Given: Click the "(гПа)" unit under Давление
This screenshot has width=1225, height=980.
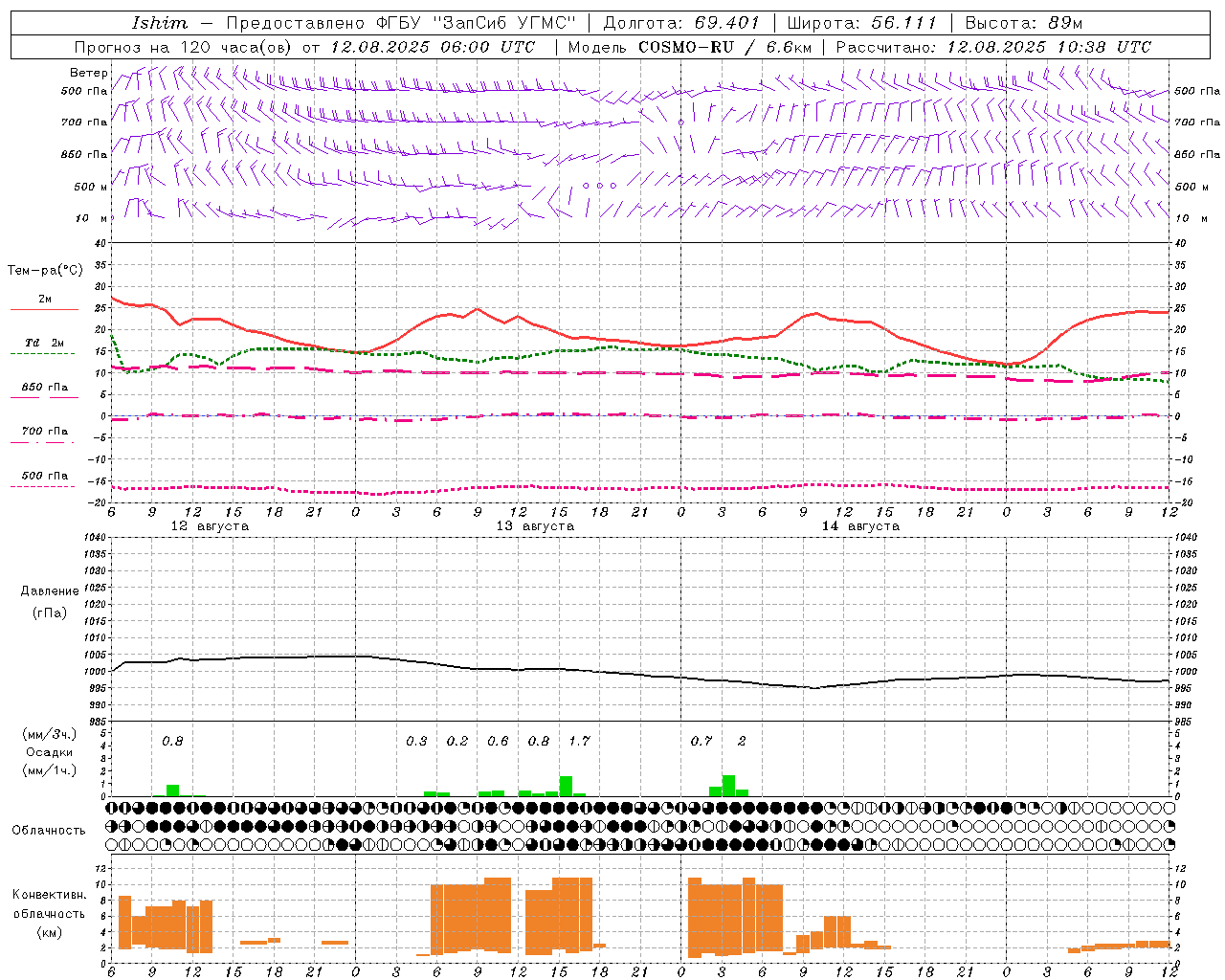Looking at the screenshot, I should click(x=50, y=612).
